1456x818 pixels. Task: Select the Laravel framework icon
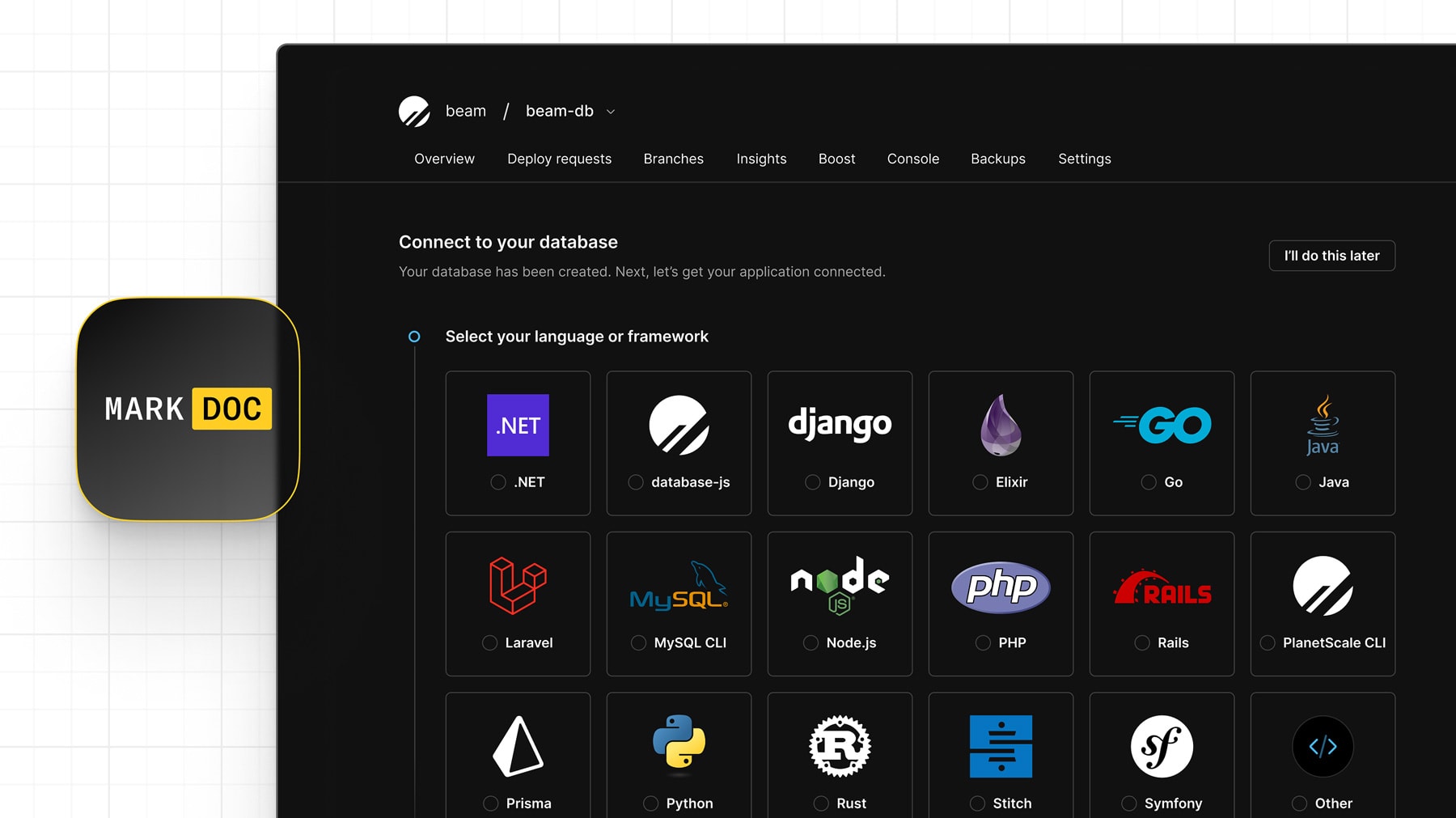[x=518, y=584]
